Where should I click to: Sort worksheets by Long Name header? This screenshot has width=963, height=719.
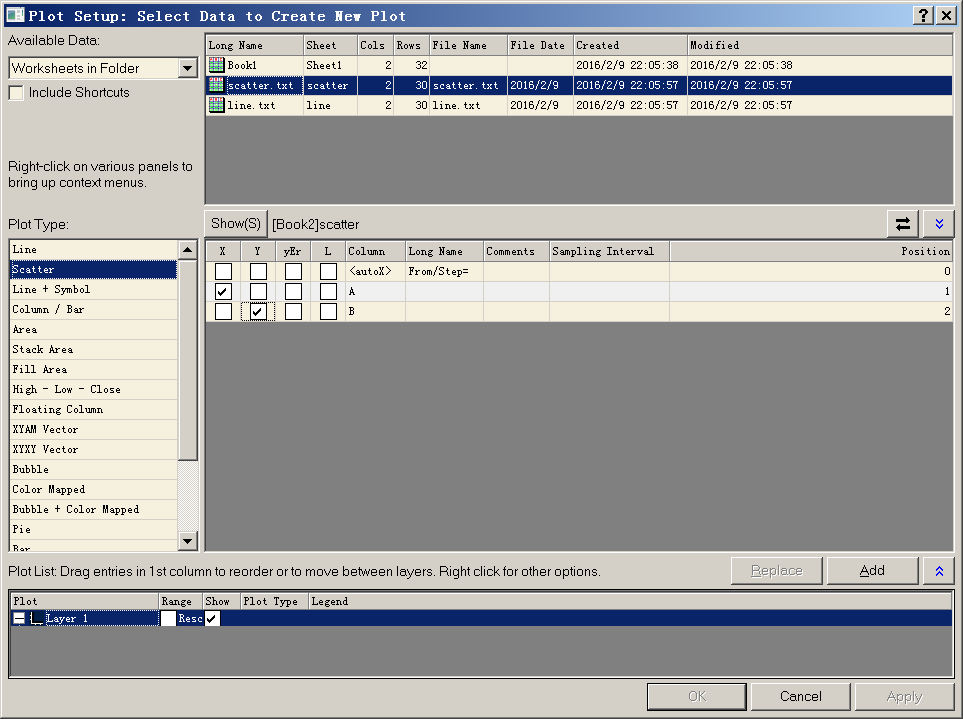254,45
